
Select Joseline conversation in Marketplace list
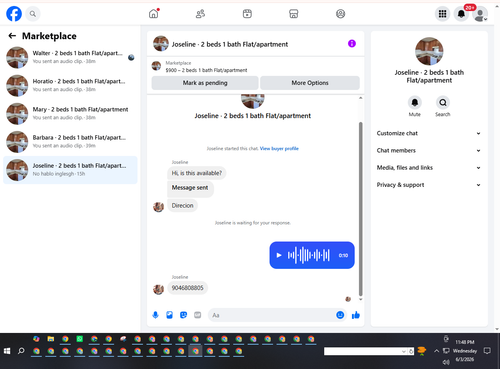(x=70, y=170)
